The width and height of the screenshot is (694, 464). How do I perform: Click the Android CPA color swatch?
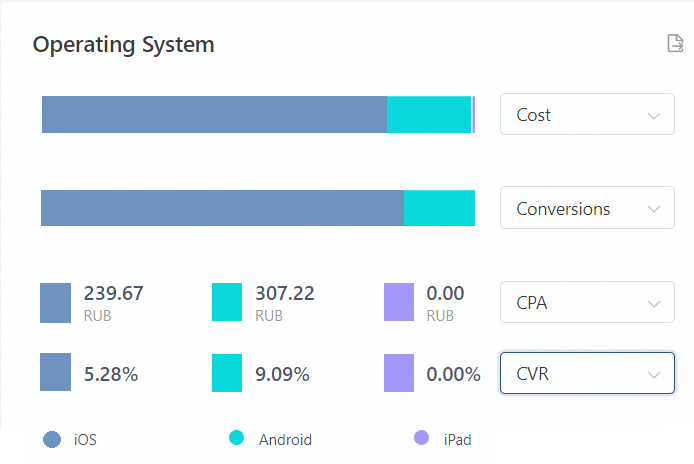coord(228,303)
